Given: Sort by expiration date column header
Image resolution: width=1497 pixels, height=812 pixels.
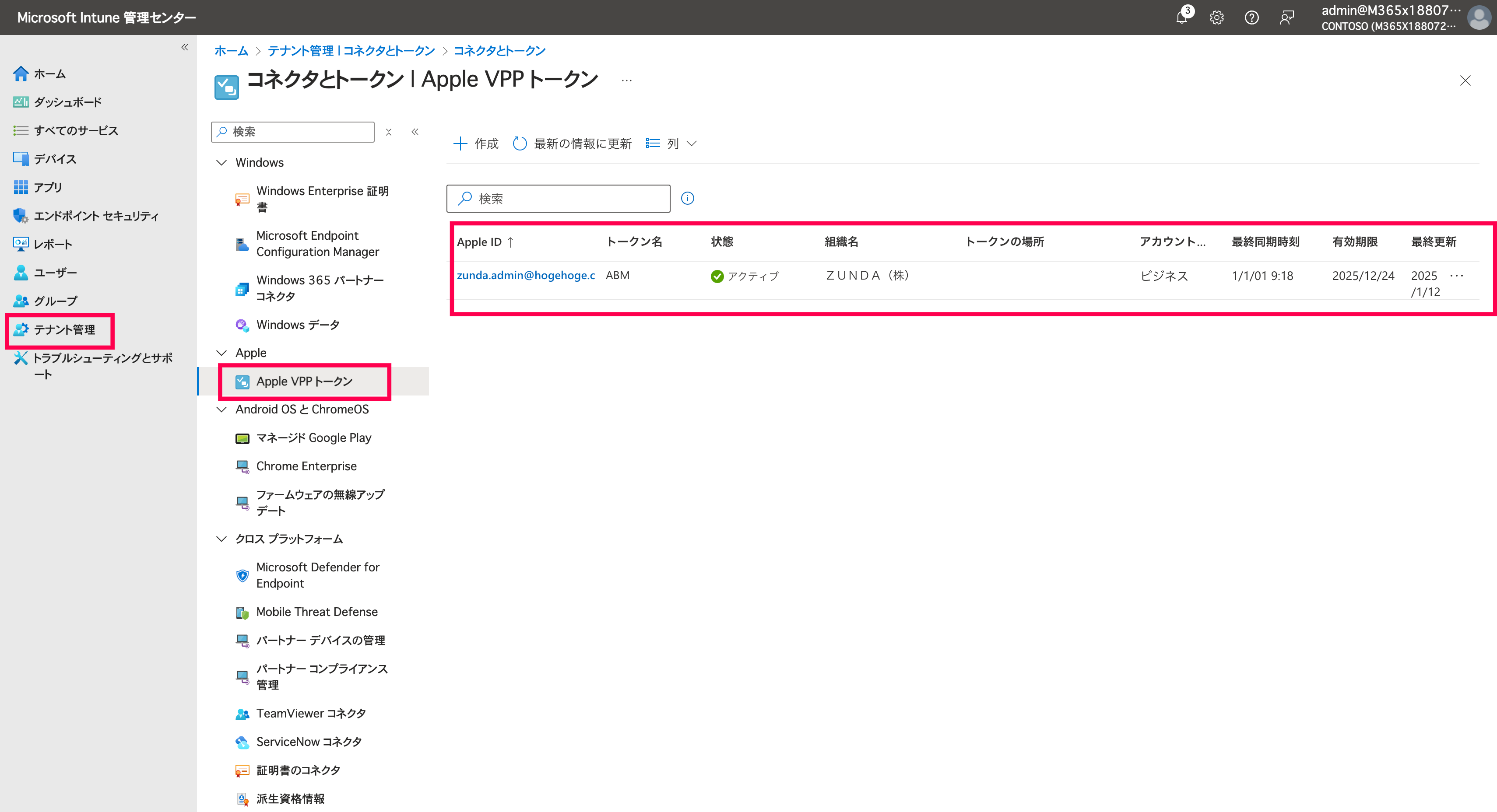Looking at the screenshot, I should click(x=1355, y=241).
